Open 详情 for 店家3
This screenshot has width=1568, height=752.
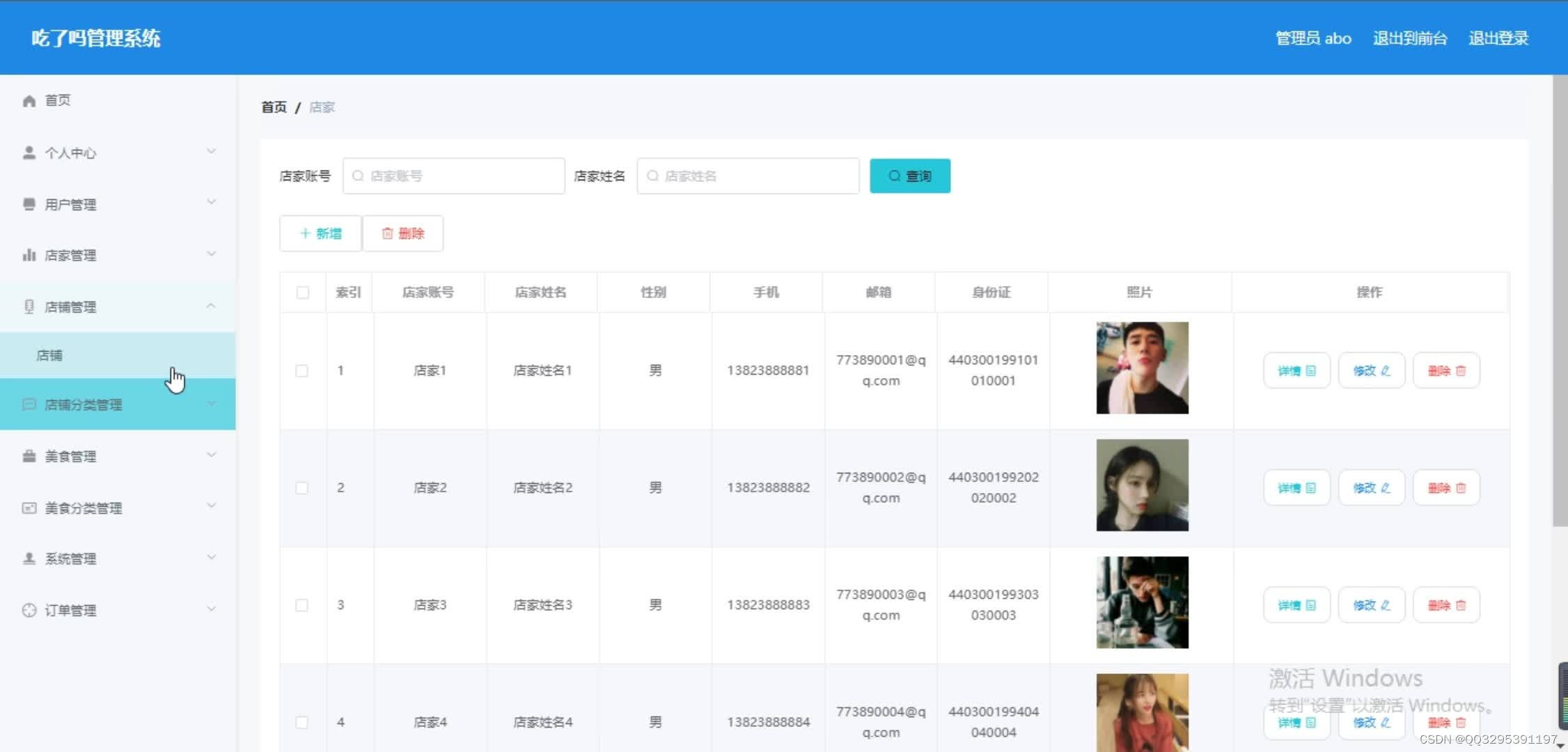click(x=1296, y=605)
